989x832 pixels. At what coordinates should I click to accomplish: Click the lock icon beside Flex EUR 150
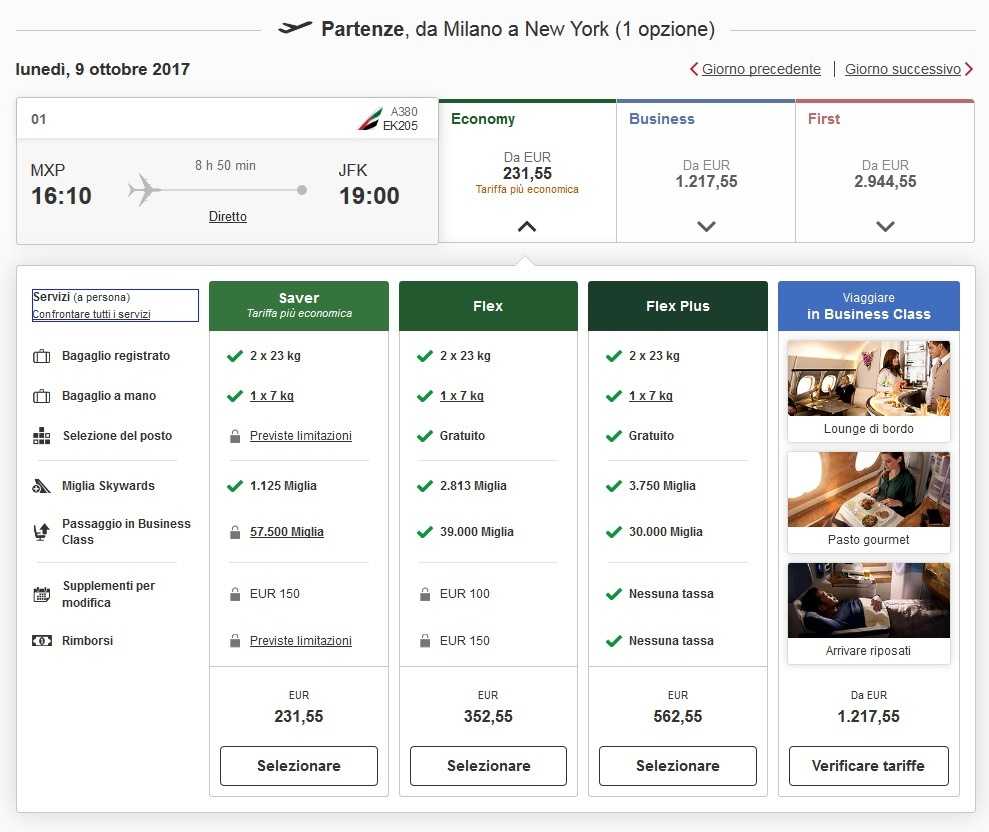click(x=425, y=640)
